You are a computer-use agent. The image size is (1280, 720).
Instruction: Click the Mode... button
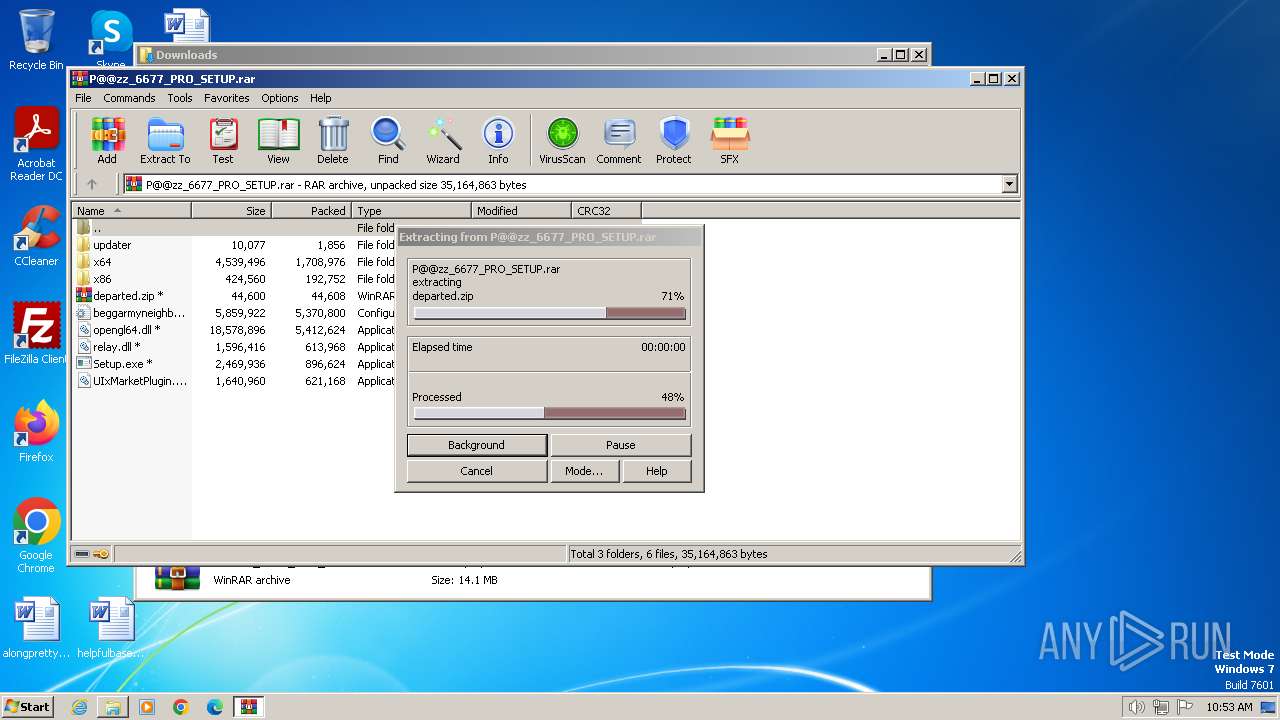coord(584,471)
